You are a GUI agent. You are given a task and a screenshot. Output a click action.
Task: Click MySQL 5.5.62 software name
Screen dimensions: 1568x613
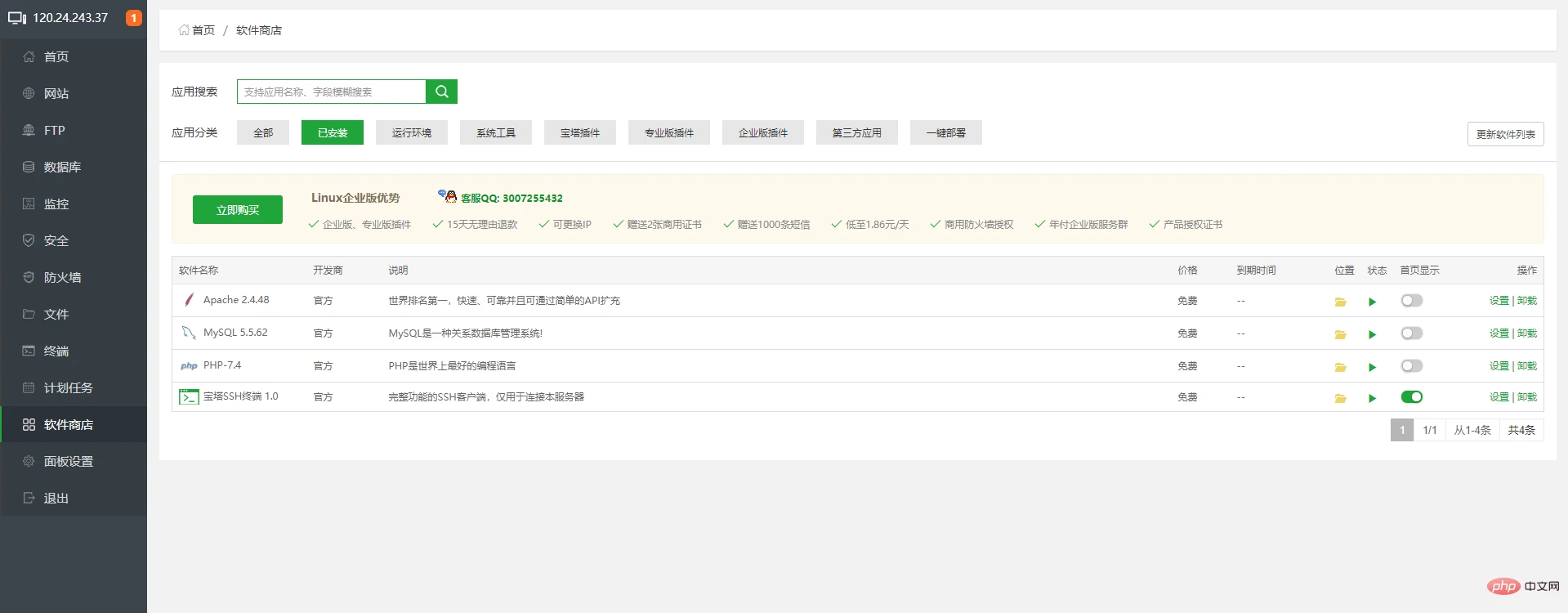coord(235,333)
